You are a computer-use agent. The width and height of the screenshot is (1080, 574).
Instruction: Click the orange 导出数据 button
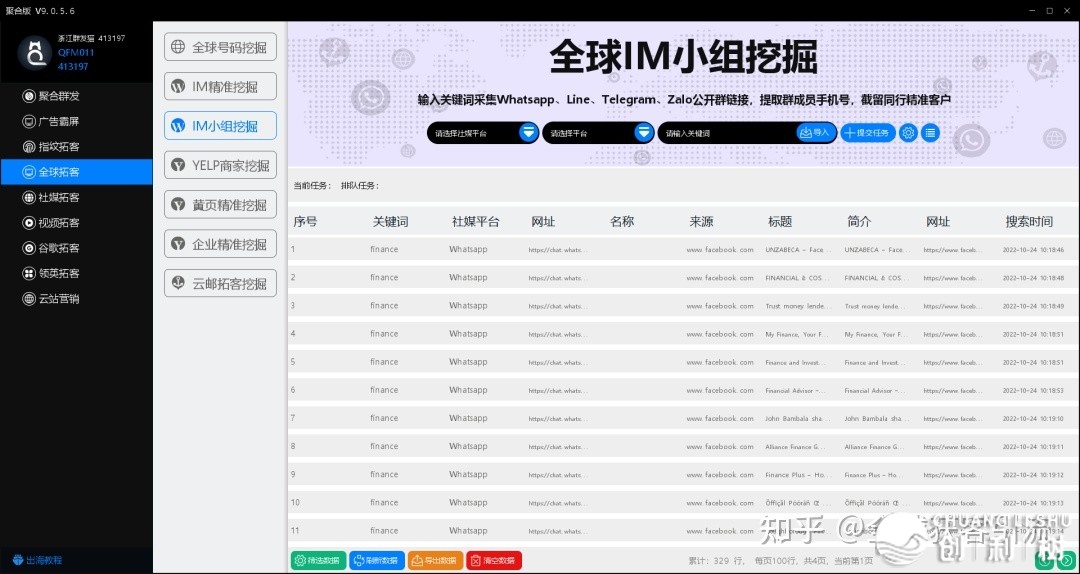click(435, 560)
